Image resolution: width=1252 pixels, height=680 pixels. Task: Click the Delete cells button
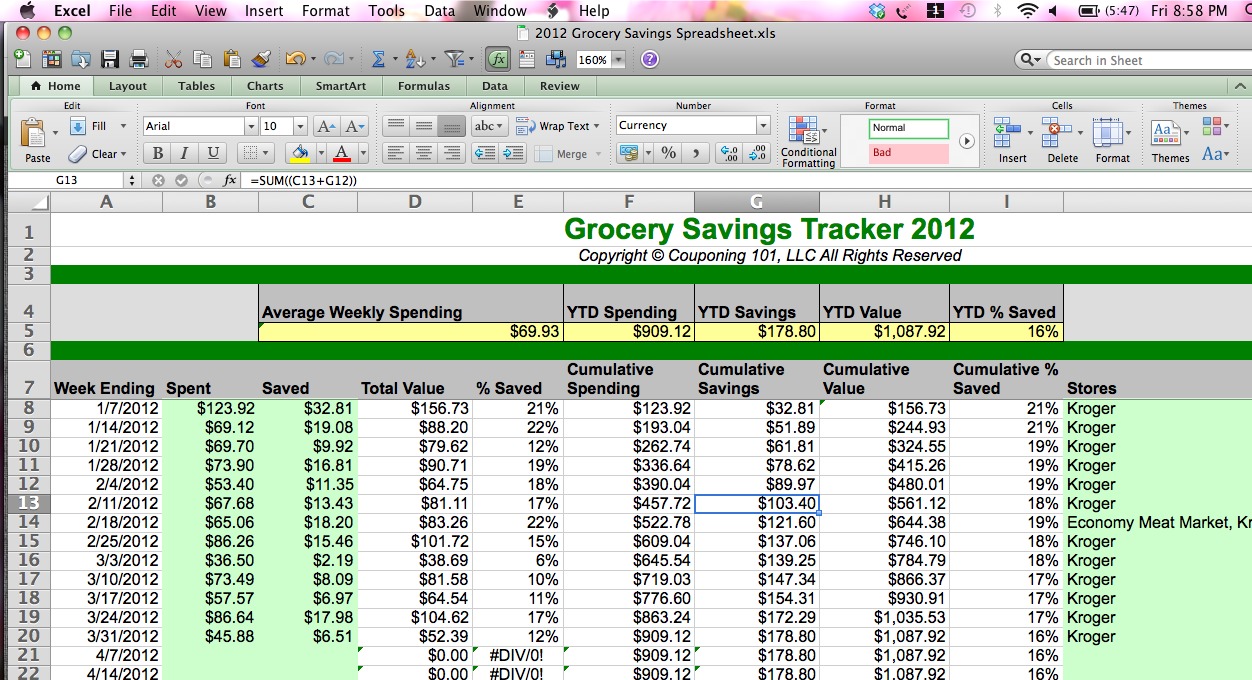point(1062,140)
